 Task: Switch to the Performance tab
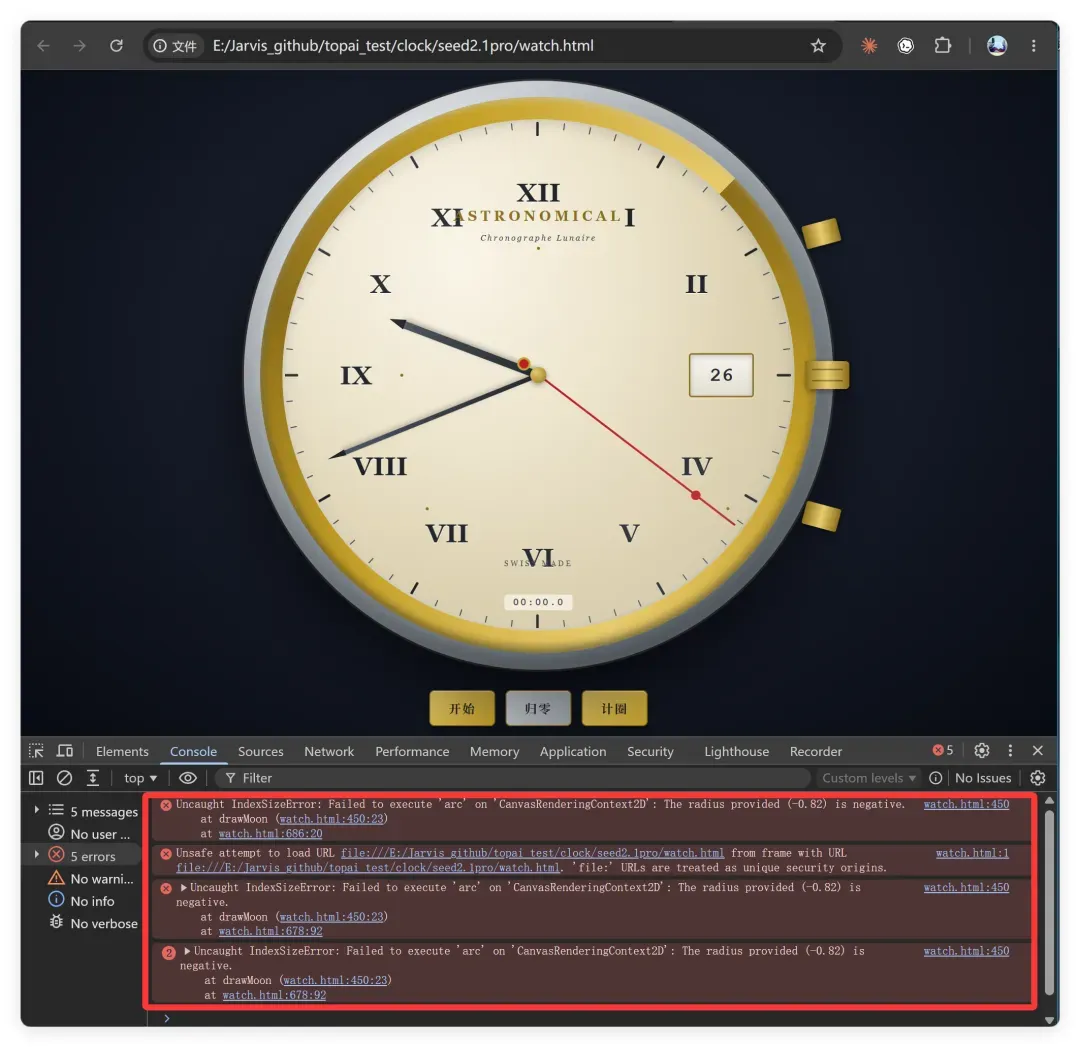pyautogui.click(x=412, y=751)
